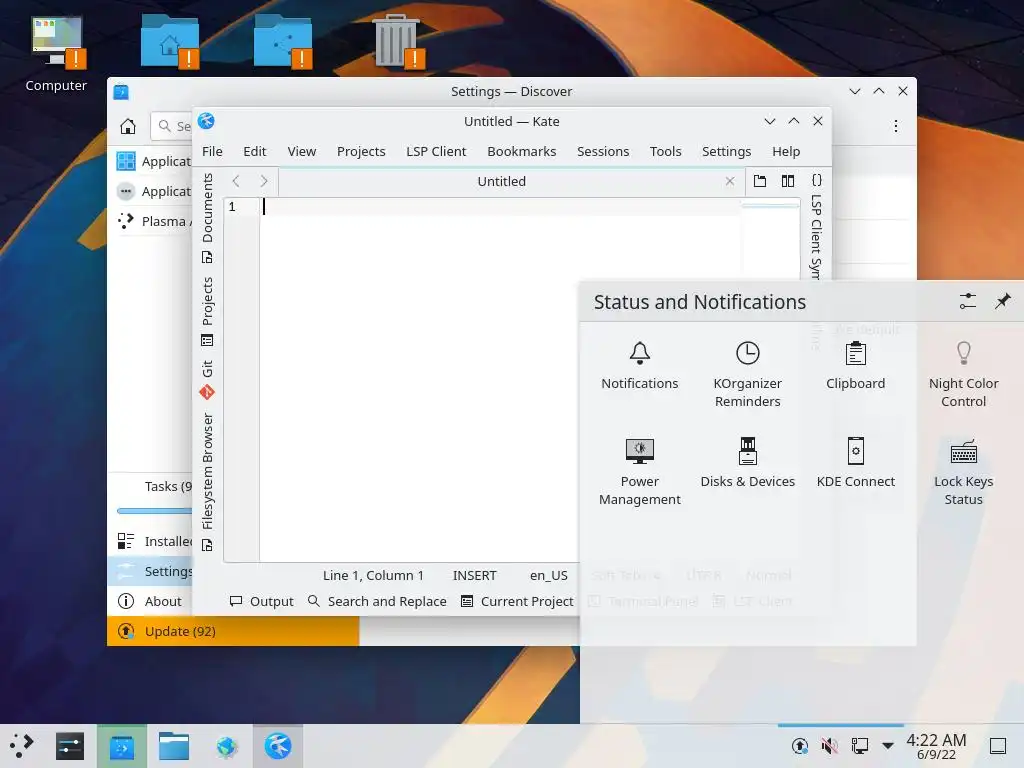
Task: Close the Untitled document tab
Action: click(x=730, y=181)
